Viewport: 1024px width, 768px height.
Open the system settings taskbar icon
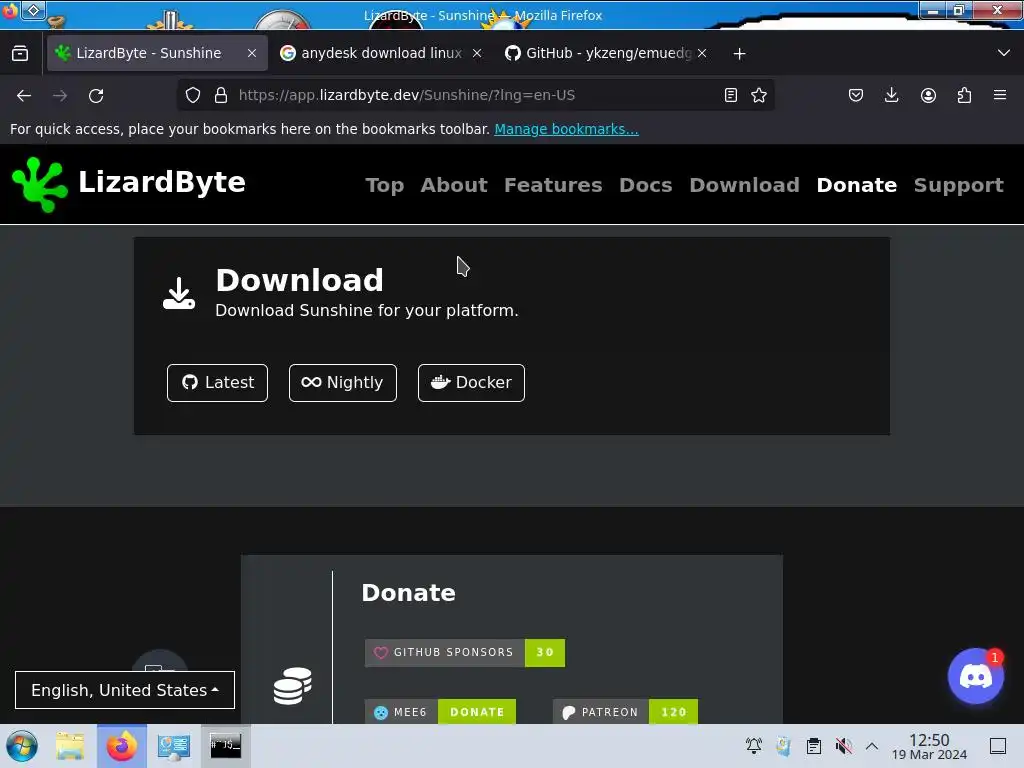pos(174,746)
